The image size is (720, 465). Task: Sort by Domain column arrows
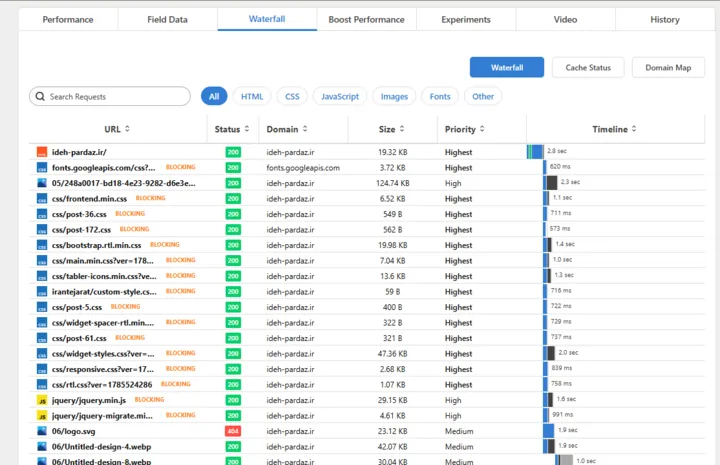coord(305,129)
